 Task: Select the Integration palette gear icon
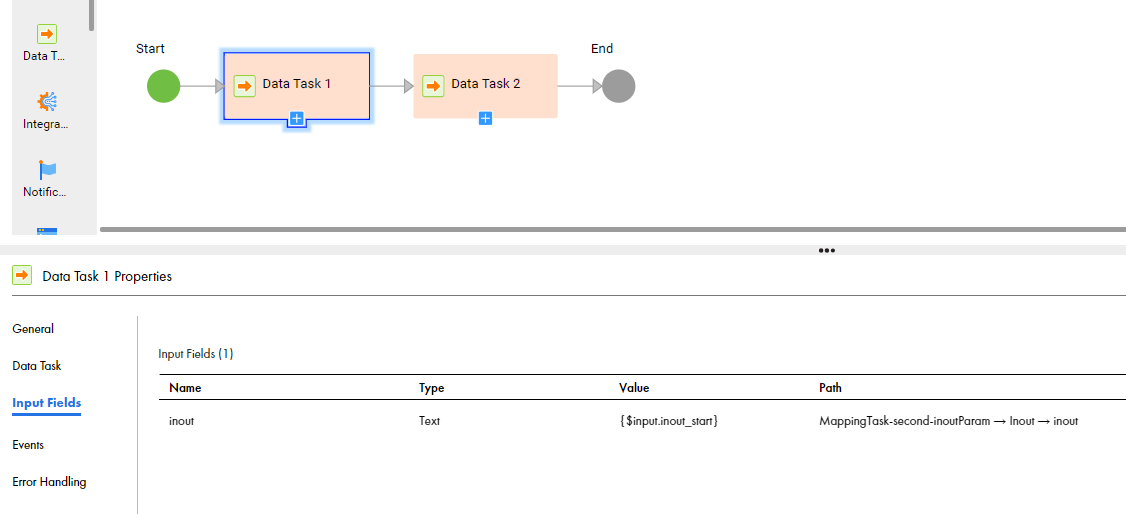click(47, 103)
